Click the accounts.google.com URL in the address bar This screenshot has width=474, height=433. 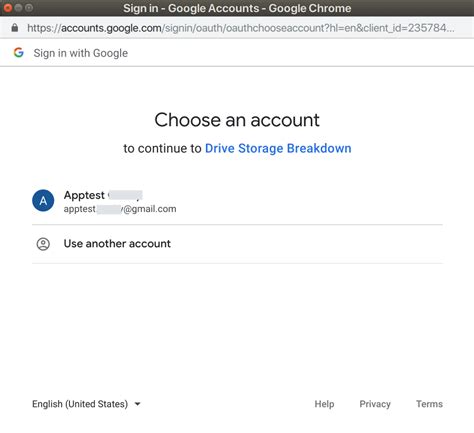point(241,28)
